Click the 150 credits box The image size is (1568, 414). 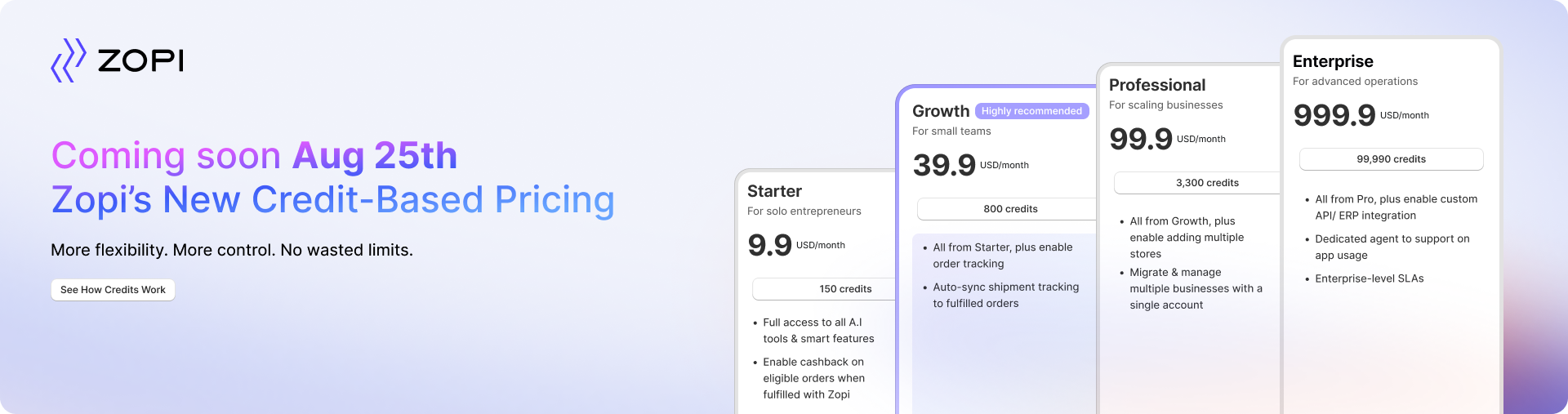coord(825,289)
